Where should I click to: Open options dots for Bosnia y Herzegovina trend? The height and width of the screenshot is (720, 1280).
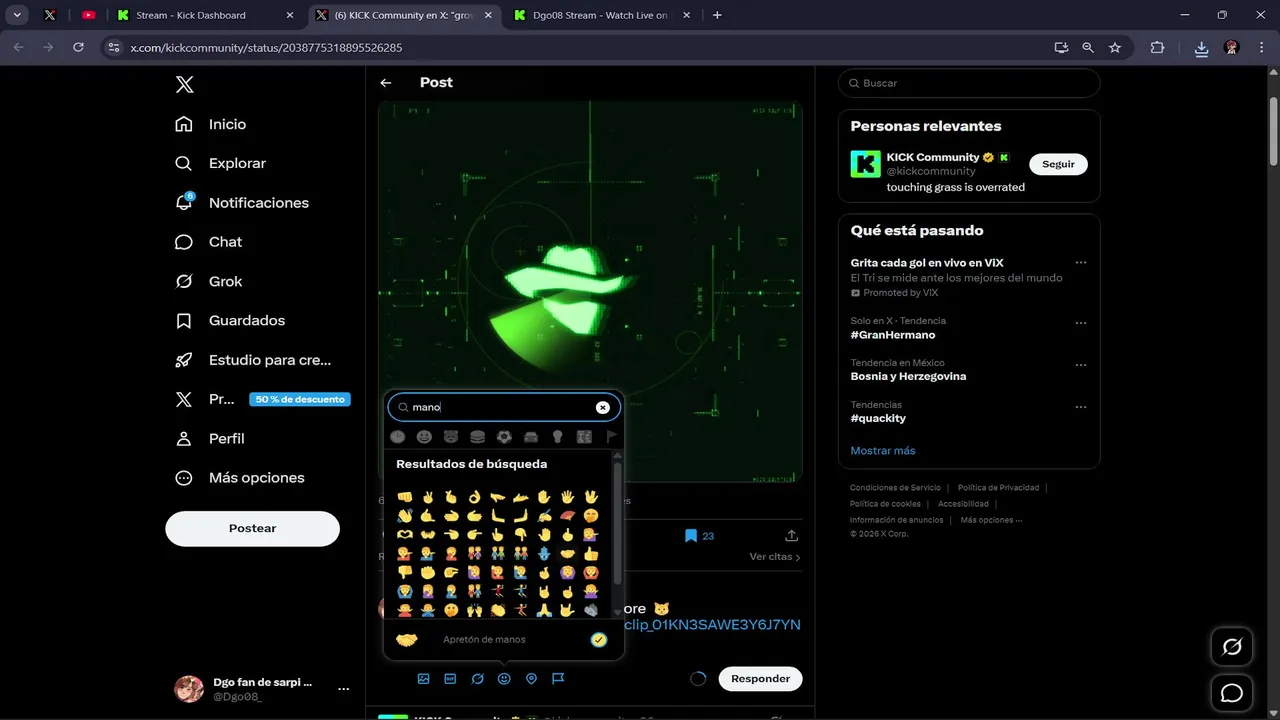point(1081,365)
